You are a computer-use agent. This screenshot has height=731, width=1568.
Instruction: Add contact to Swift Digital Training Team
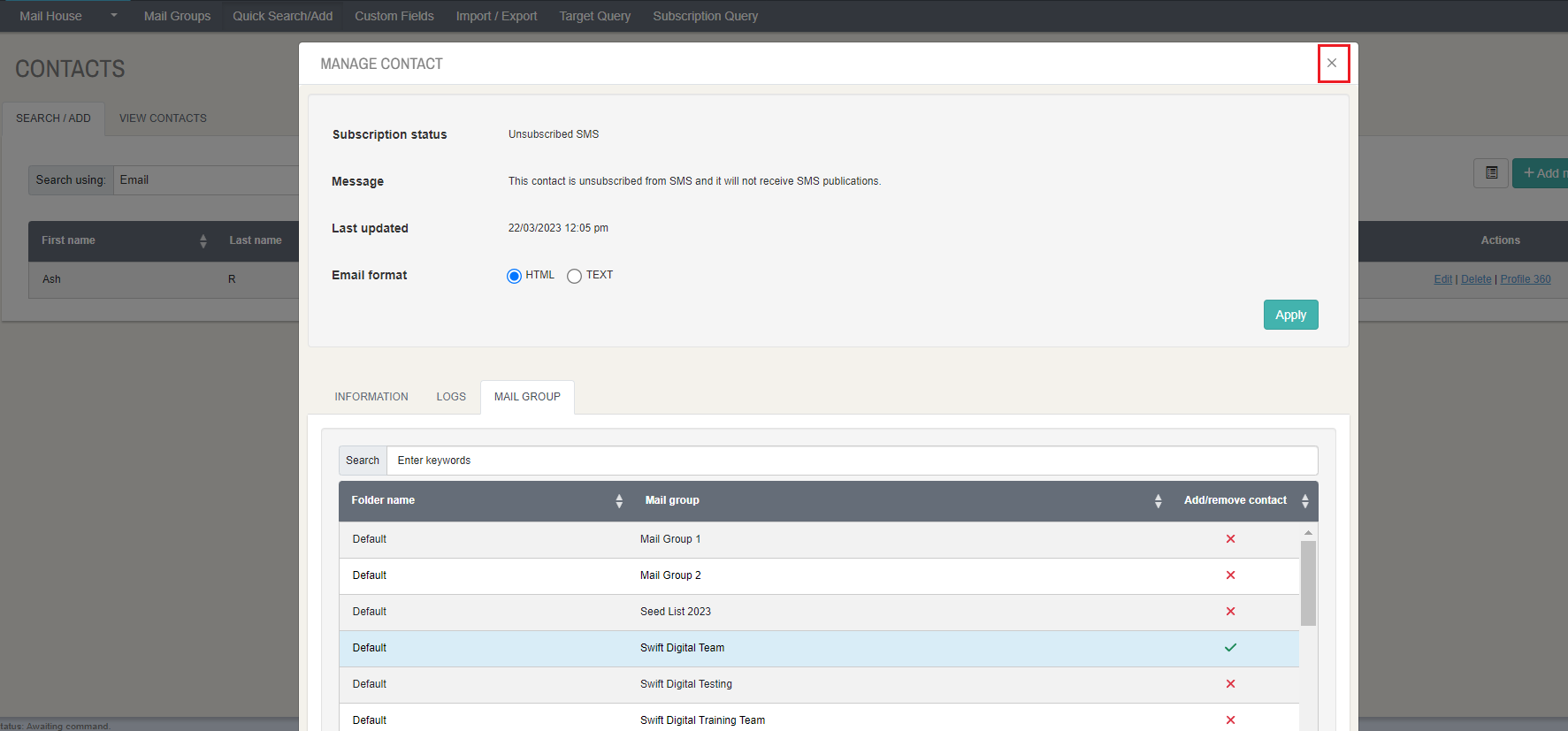1230,720
